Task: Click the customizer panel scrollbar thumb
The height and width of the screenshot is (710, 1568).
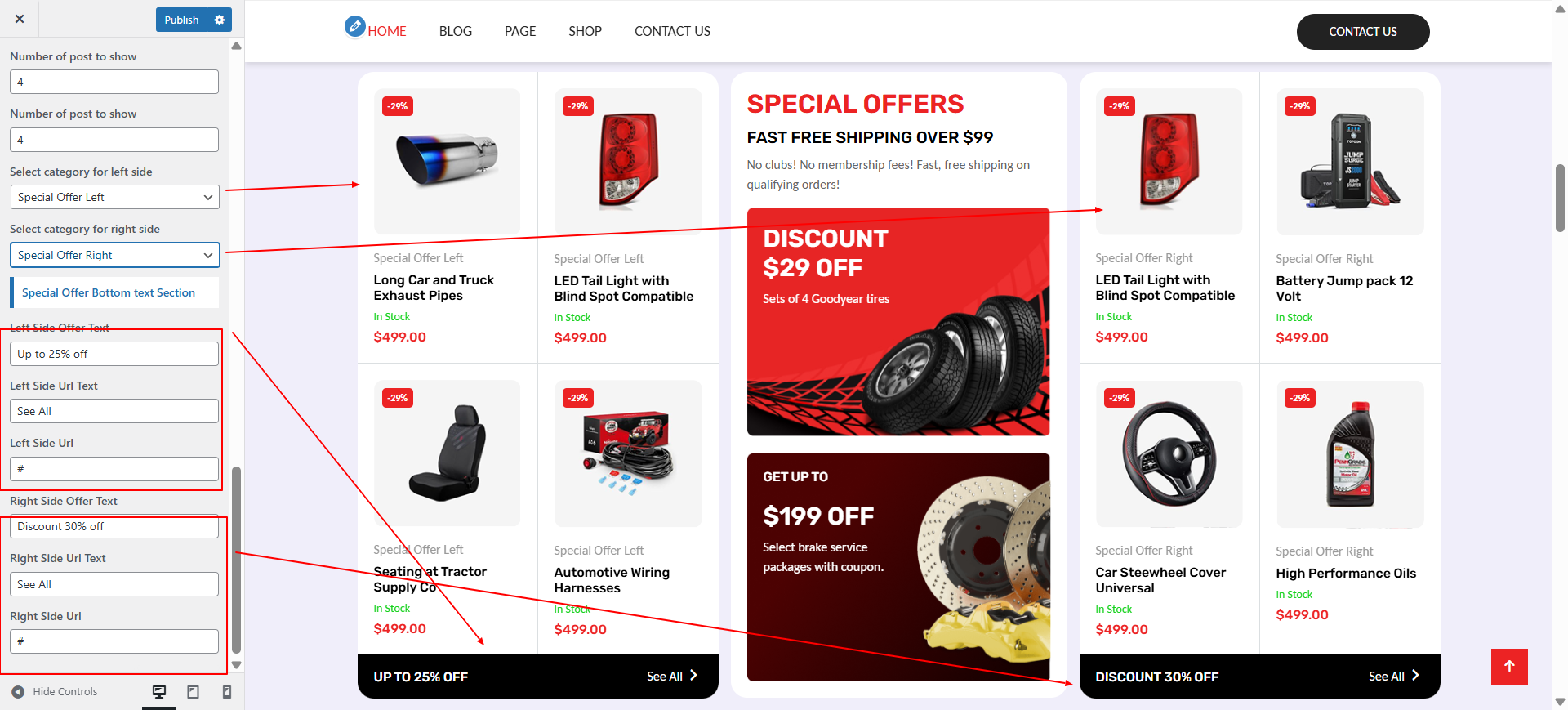Action: (x=237, y=560)
